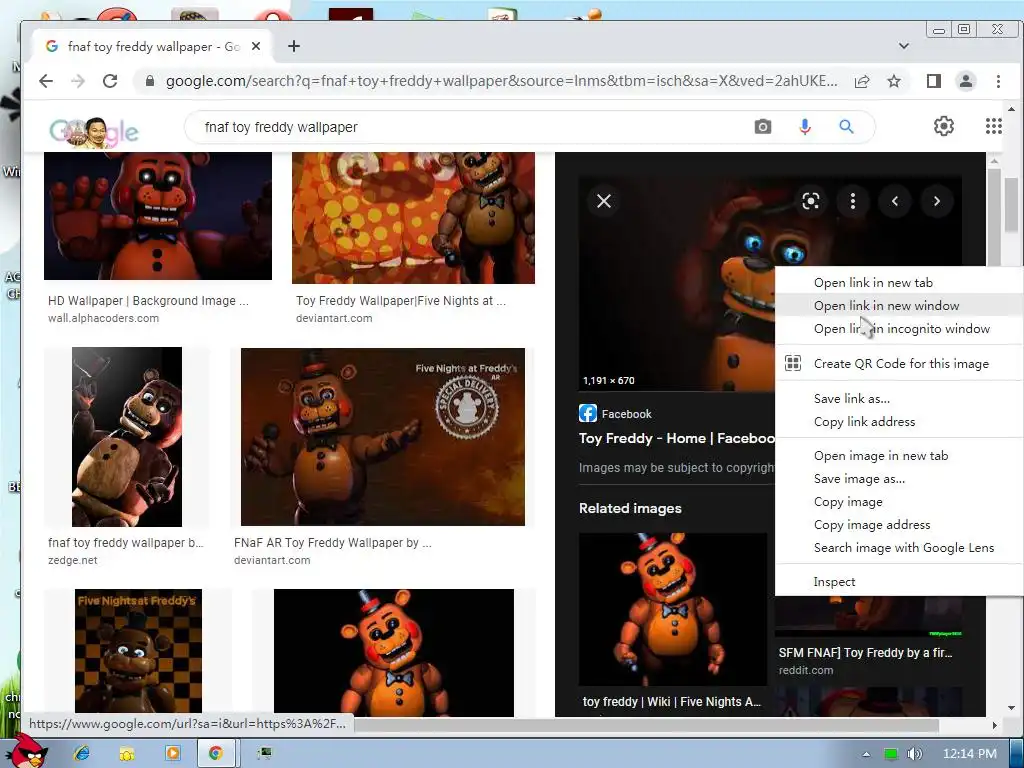
Task: Select Open link in new tab
Action: pyautogui.click(x=899, y=283)
